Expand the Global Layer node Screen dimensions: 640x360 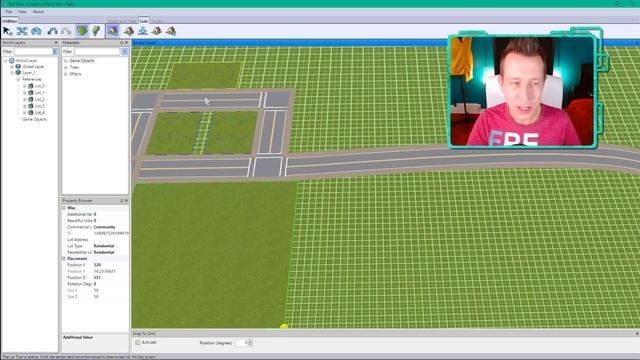12,67
